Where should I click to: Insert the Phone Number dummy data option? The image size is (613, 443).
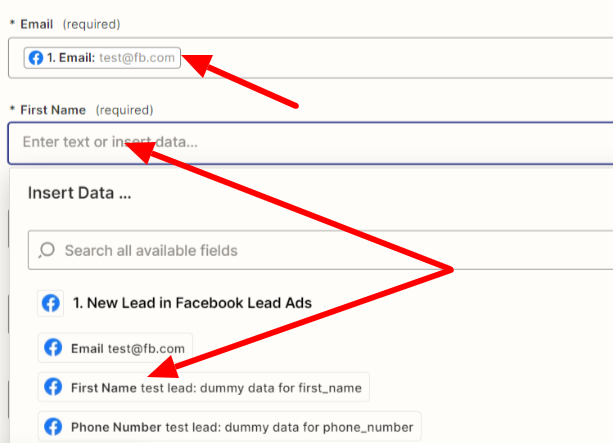229,427
